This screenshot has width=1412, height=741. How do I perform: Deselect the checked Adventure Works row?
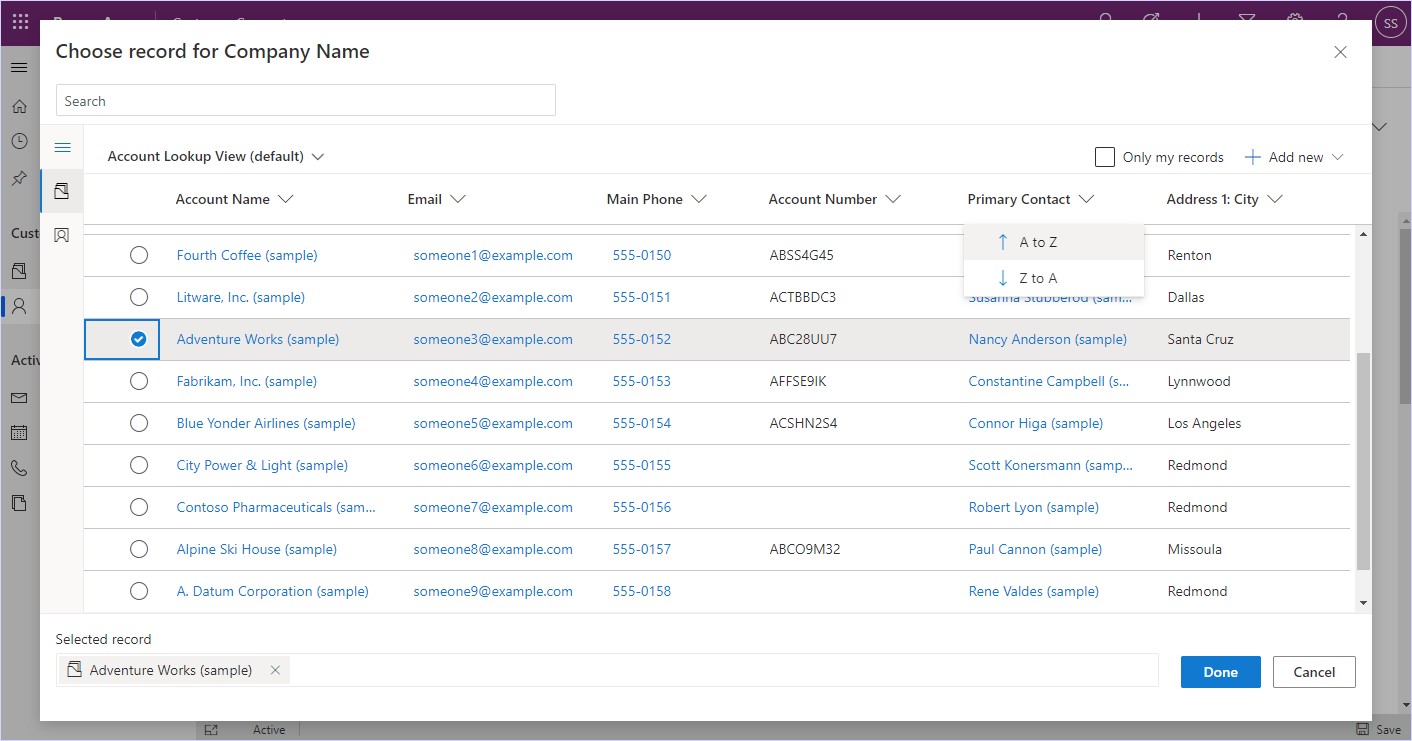[139, 339]
